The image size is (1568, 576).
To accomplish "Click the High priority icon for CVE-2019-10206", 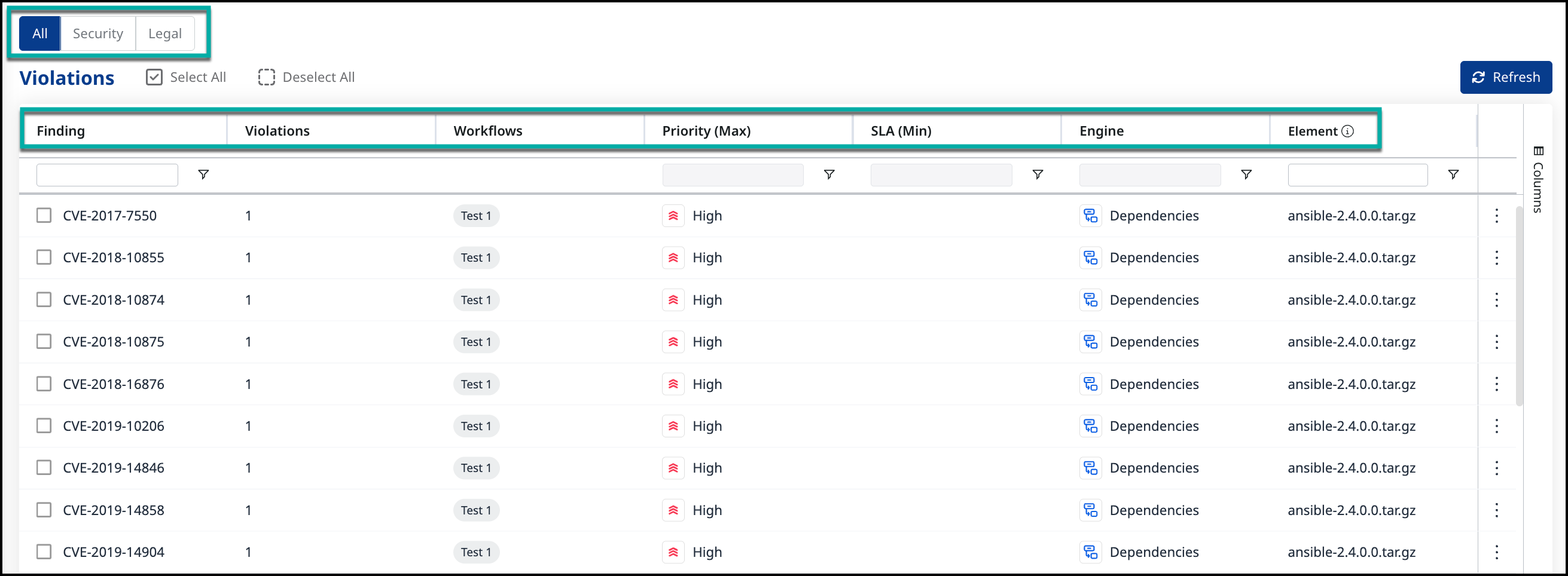I will point(673,426).
